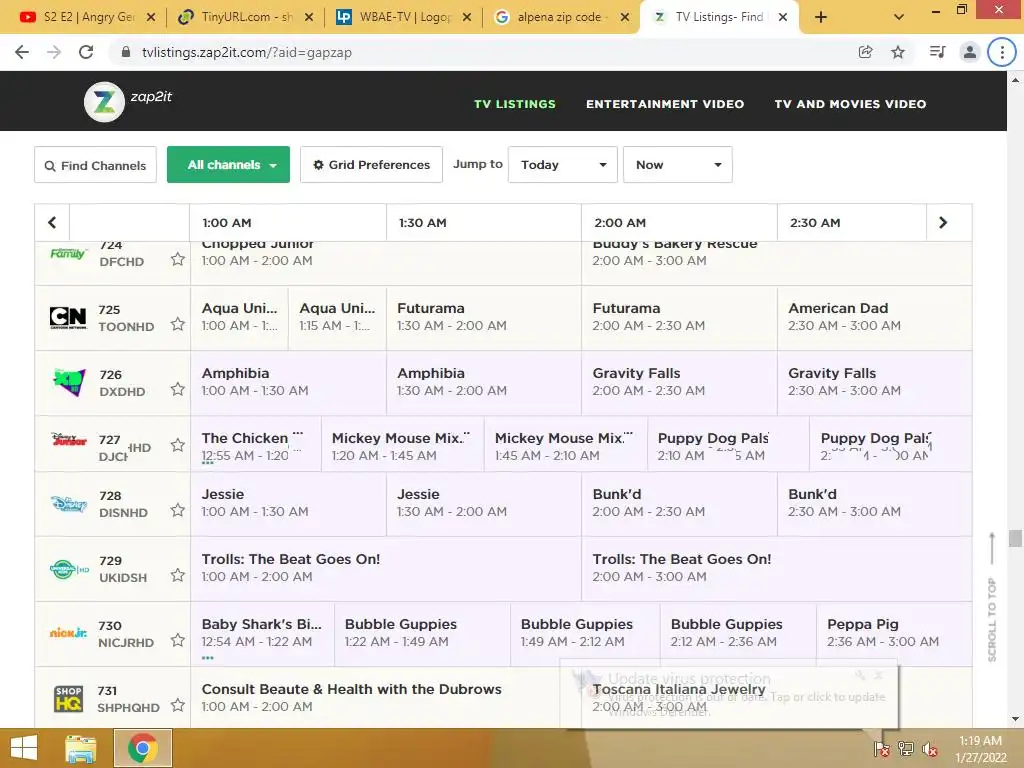Switch to the TinyURL.com tab
Viewport: 1024px width, 768px height.
coord(245,17)
